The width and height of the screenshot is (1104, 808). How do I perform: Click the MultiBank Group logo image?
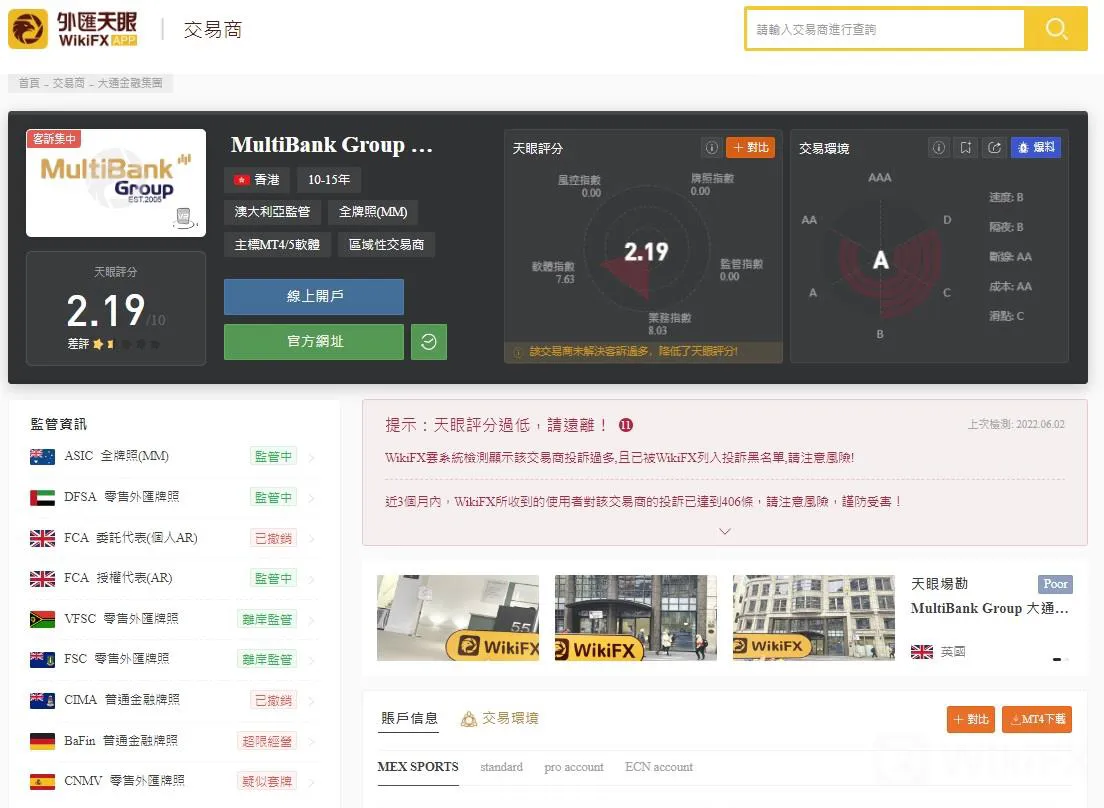click(x=116, y=182)
